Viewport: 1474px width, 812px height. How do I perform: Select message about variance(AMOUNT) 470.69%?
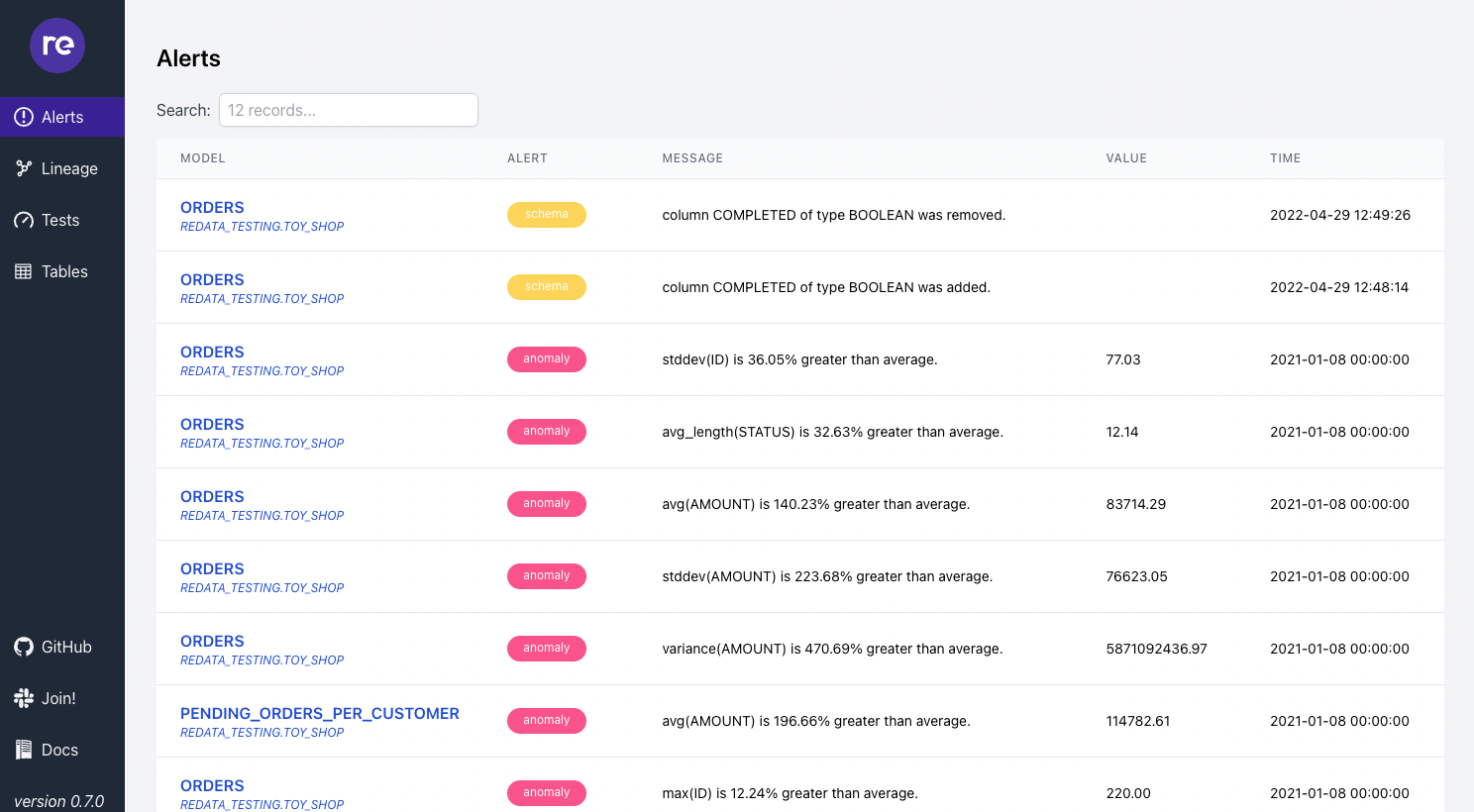pyautogui.click(x=832, y=649)
